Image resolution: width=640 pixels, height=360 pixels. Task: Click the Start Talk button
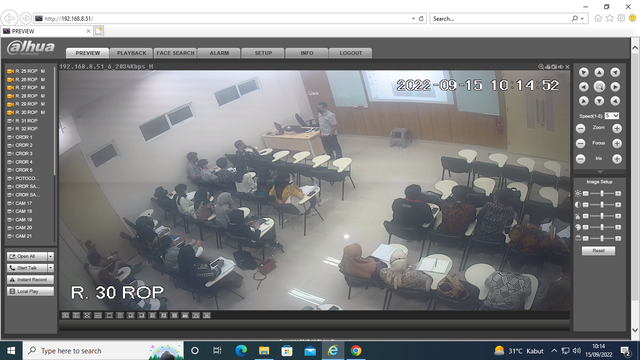coord(27,268)
